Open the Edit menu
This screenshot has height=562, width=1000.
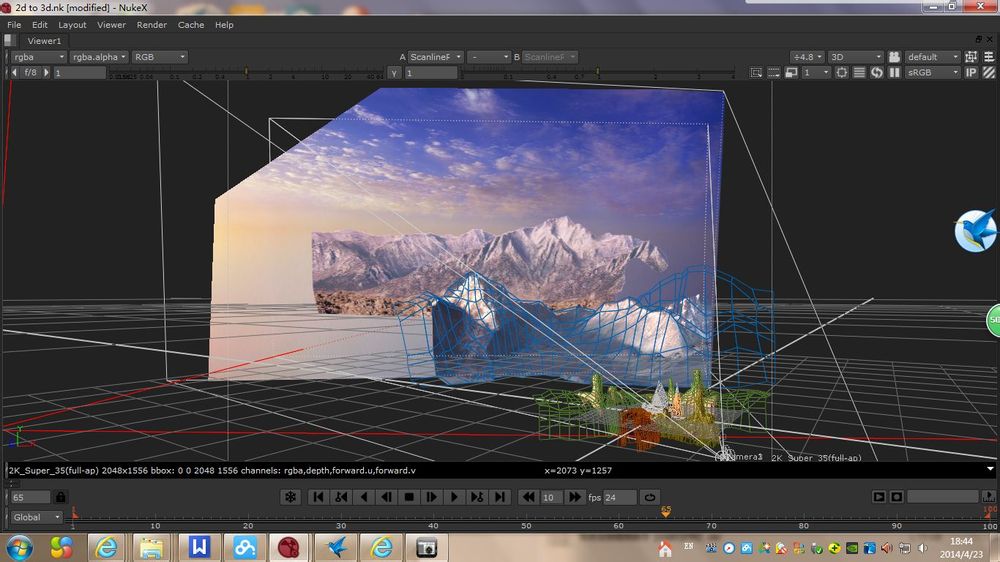coord(40,25)
